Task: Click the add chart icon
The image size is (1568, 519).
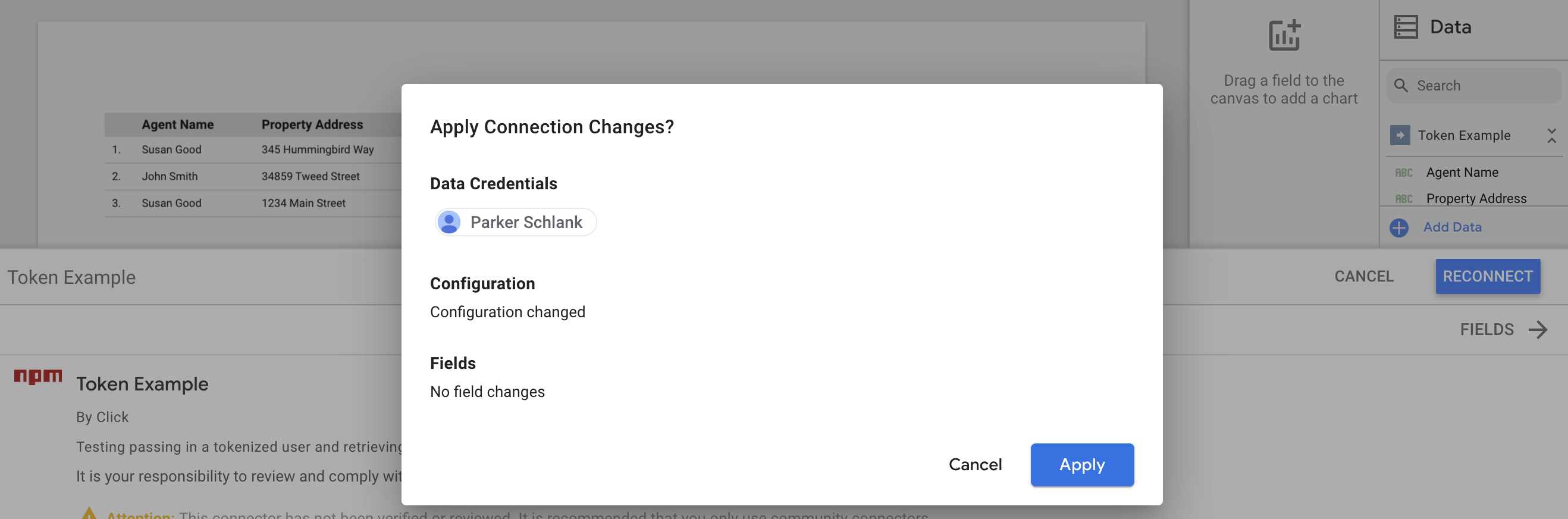Action: click(1284, 35)
